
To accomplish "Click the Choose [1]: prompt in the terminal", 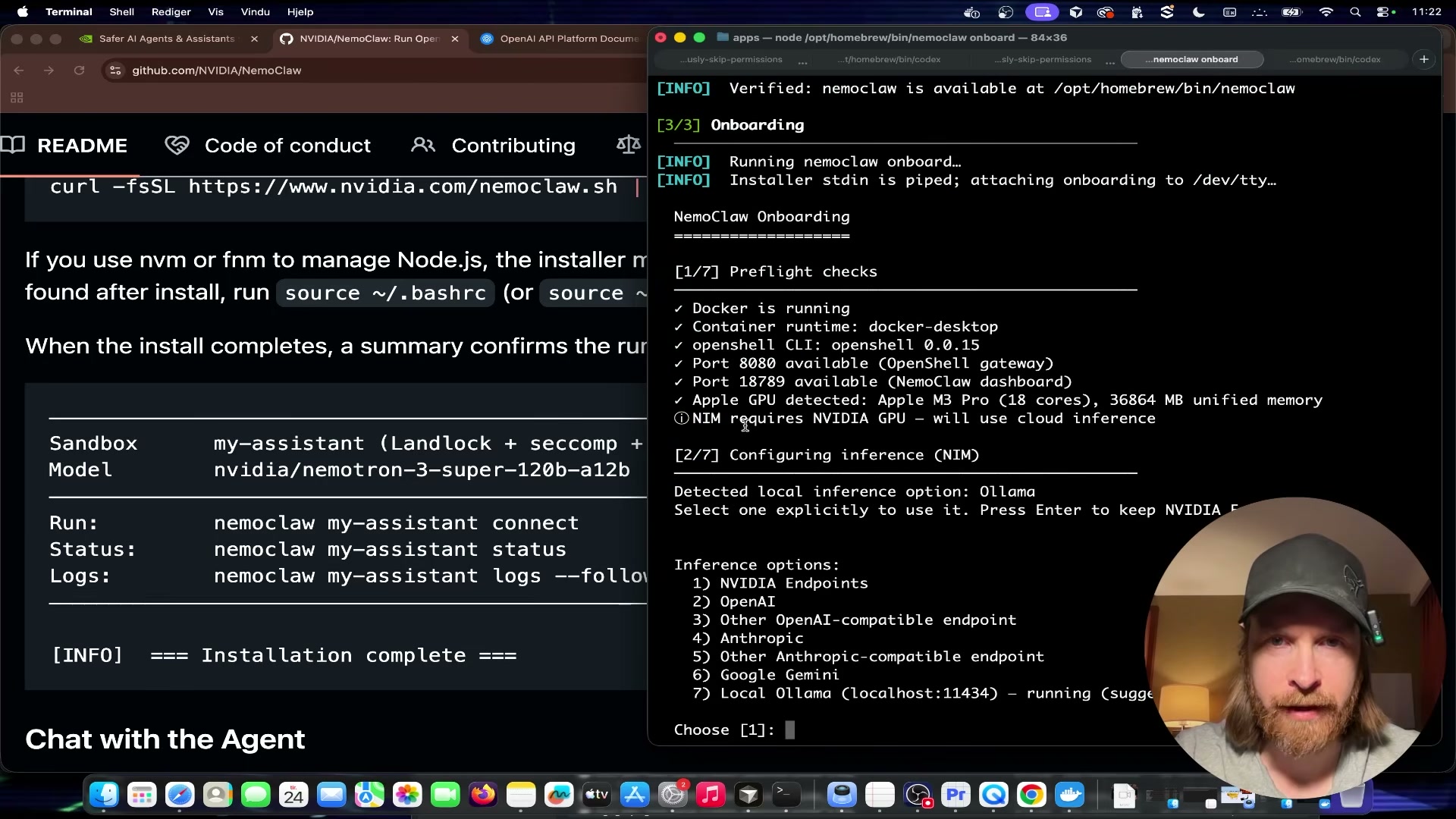I will tap(724, 730).
